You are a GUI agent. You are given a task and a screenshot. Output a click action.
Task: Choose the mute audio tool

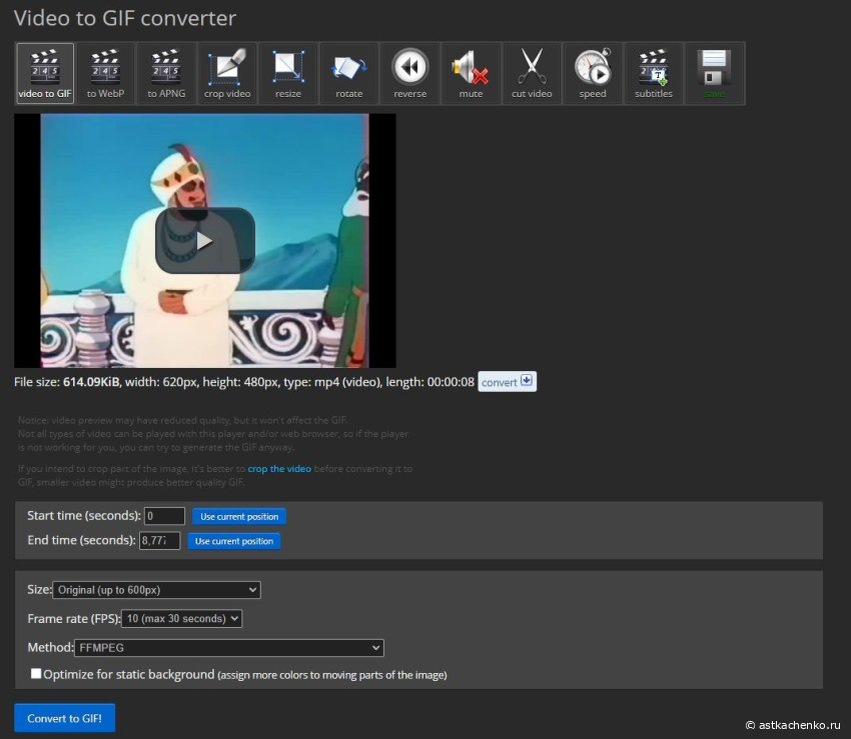(471, 73)
